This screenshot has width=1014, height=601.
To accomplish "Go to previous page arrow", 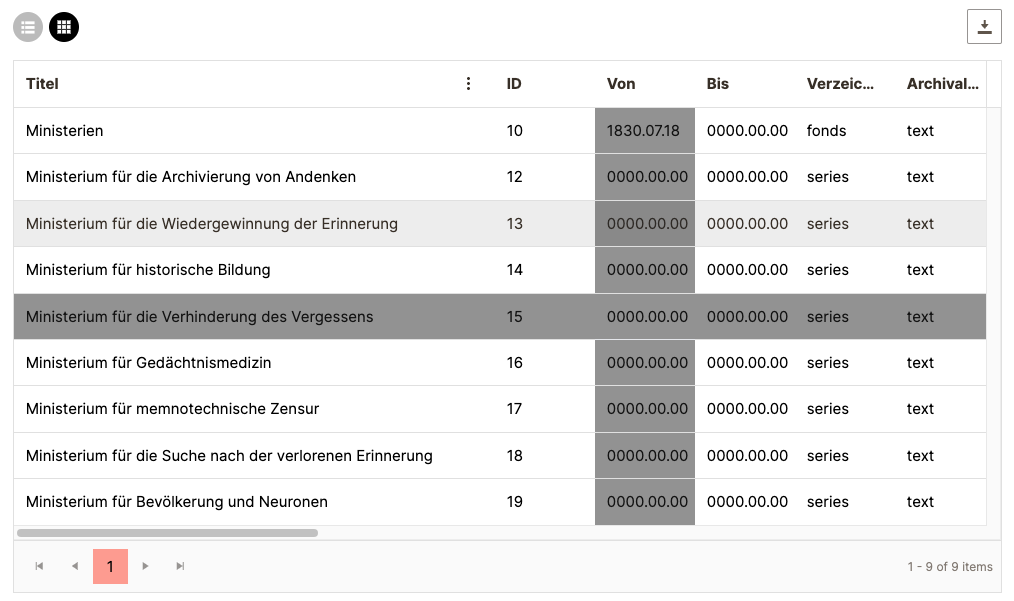I will coord(75,566).
